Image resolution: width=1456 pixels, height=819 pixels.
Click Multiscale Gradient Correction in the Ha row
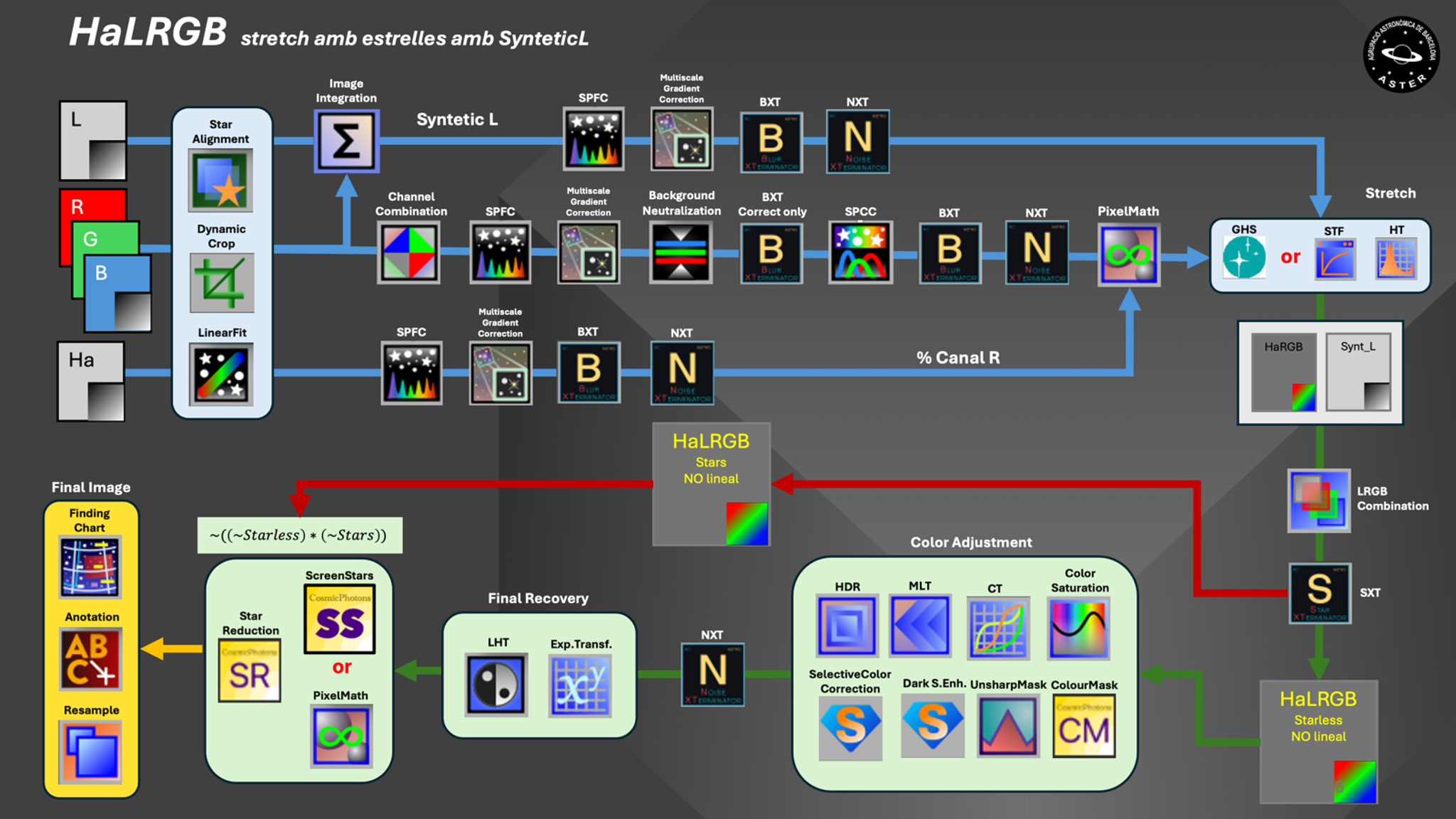point(500,373)
